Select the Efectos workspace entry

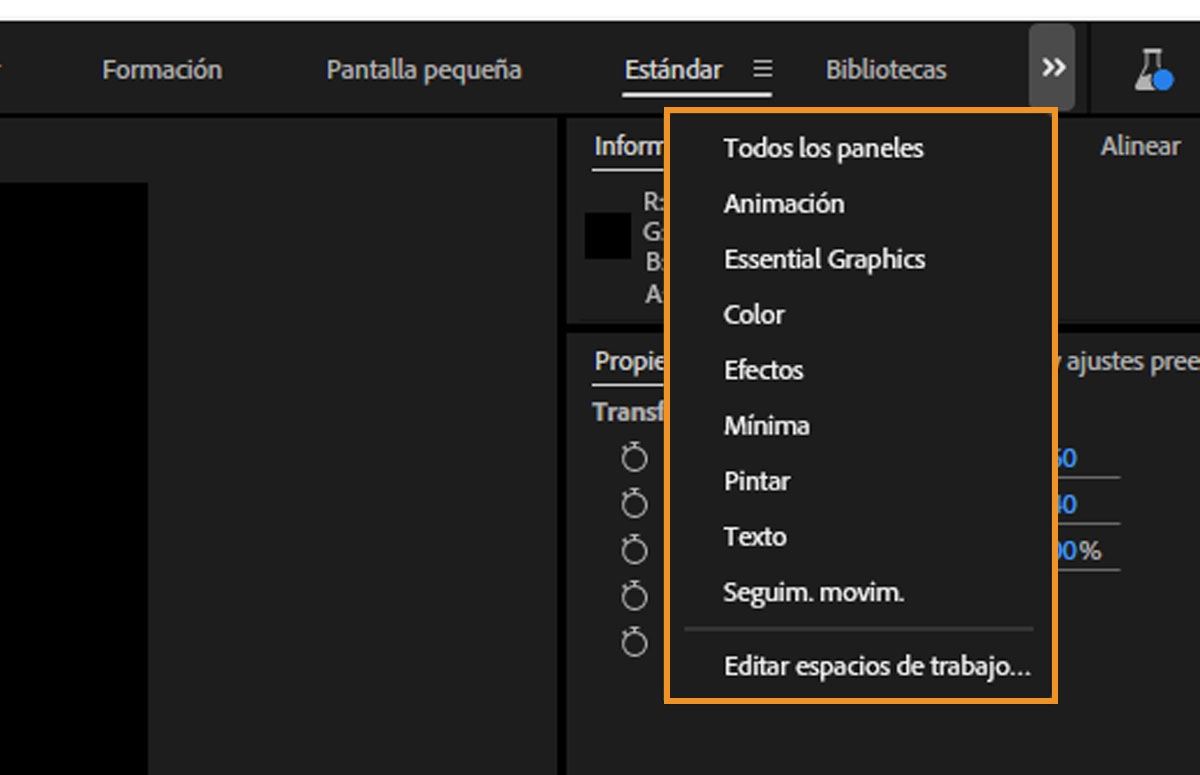coord(763,370)
